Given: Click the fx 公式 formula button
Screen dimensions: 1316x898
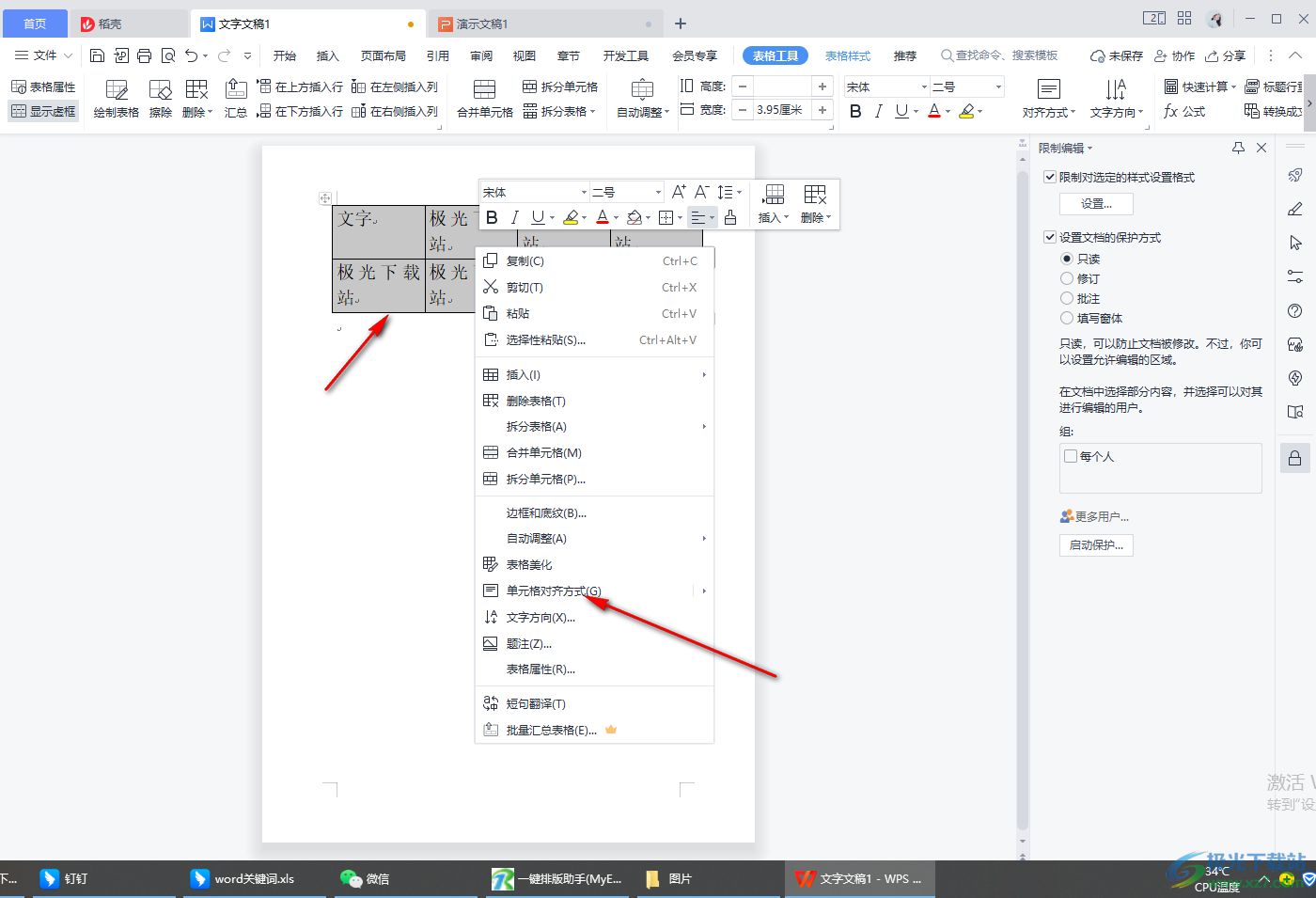Looking at the screenshot, I should [1184, 111].
